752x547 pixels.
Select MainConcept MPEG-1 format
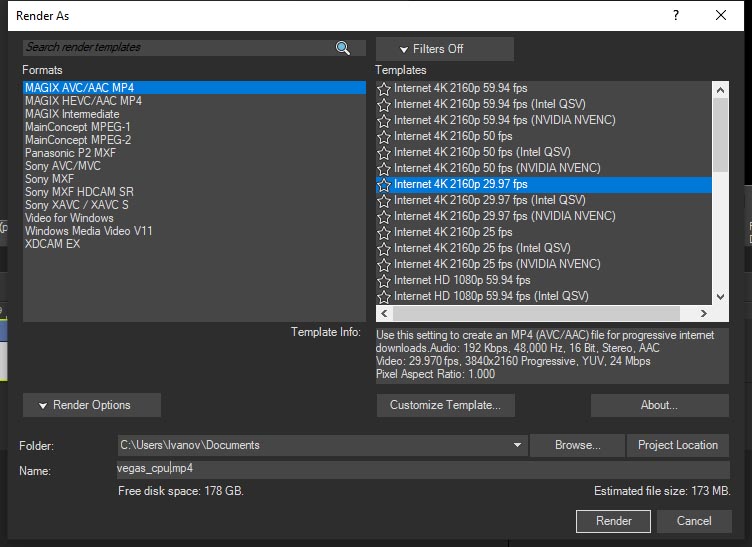pyautogui.click(x=194, y=127)
